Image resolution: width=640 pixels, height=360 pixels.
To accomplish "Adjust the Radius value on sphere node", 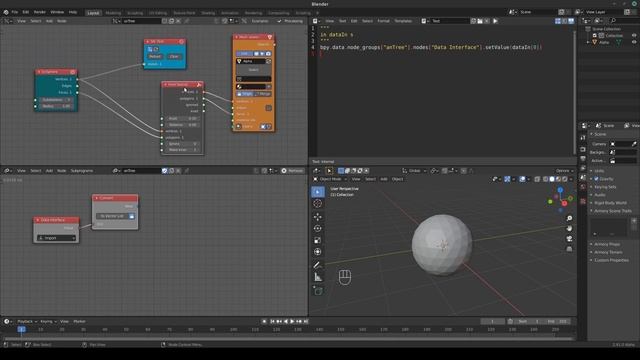I will [x=56, y=106].
